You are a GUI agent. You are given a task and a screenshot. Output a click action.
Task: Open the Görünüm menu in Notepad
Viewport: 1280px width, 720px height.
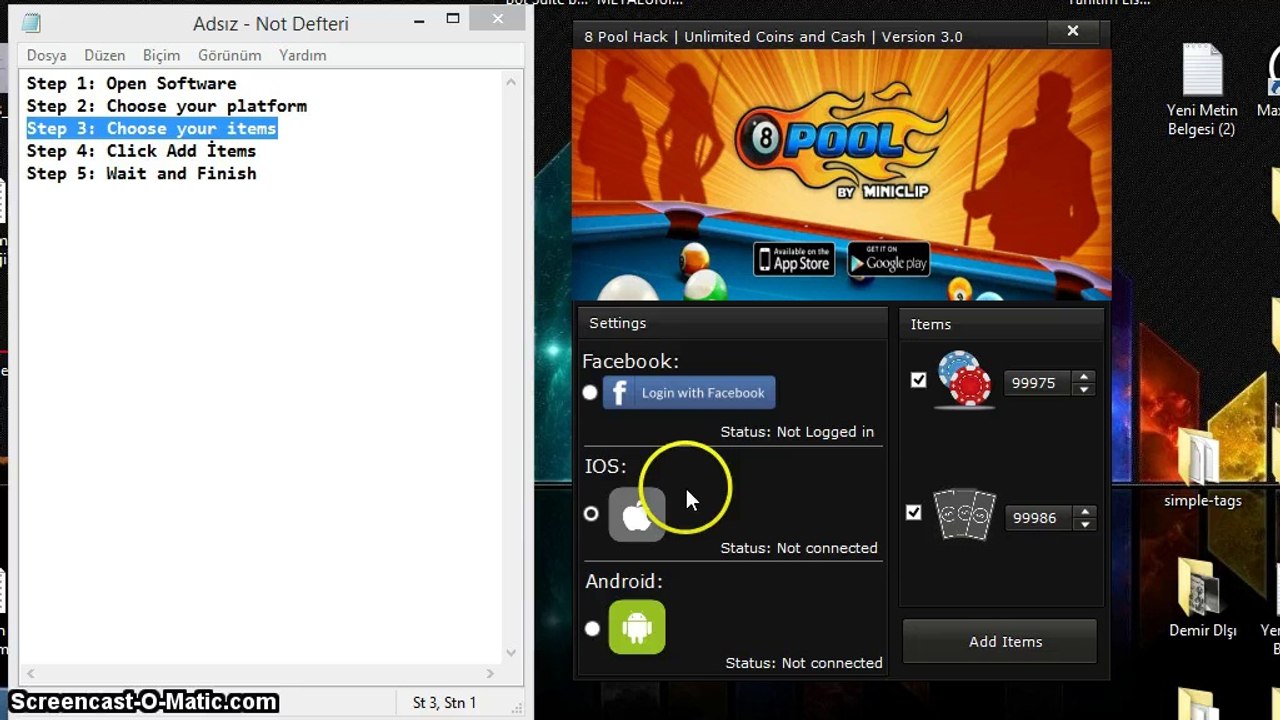[229, 55]
